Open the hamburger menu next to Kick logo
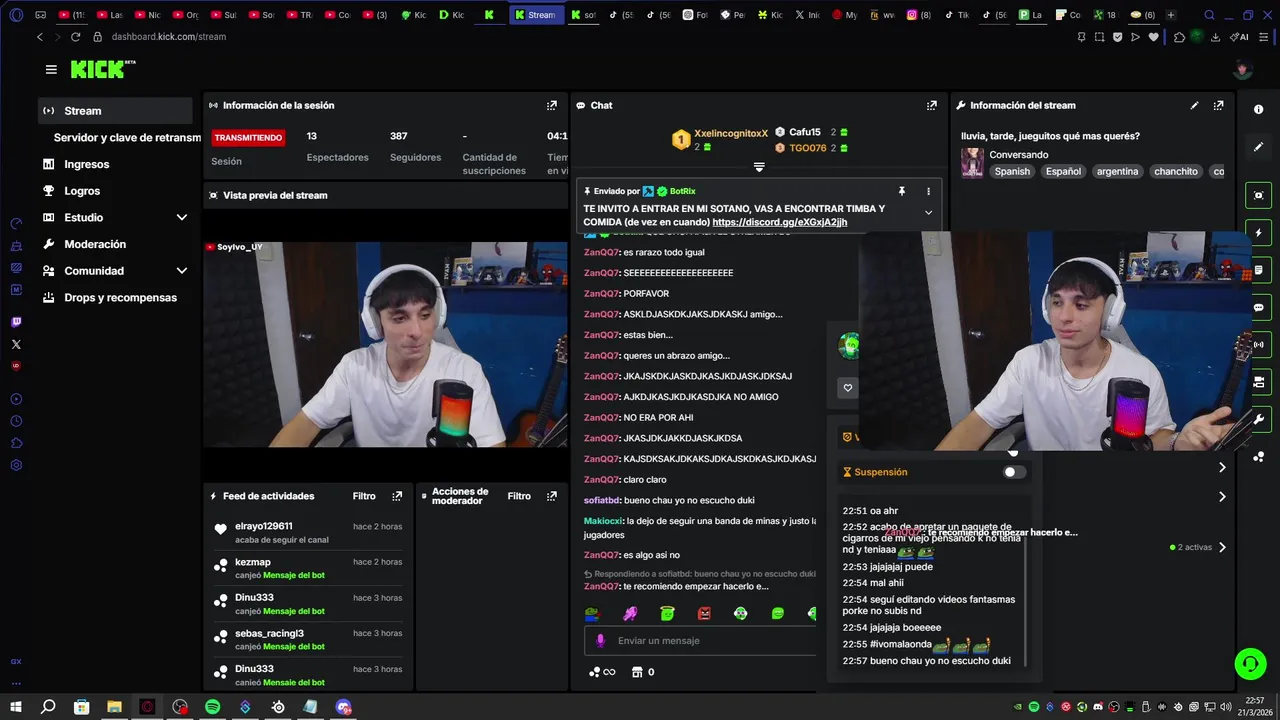 pos(51,69)
